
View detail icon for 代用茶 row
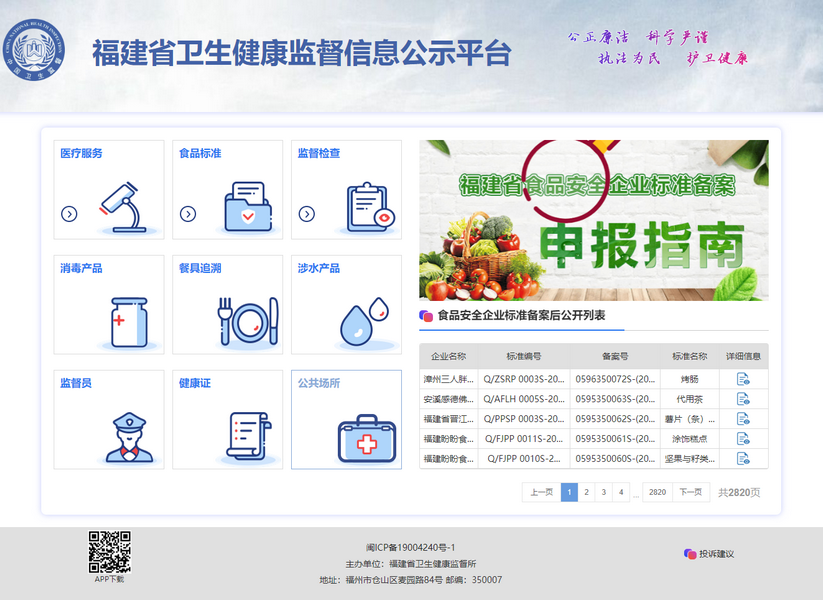click(x=743, y=399)
